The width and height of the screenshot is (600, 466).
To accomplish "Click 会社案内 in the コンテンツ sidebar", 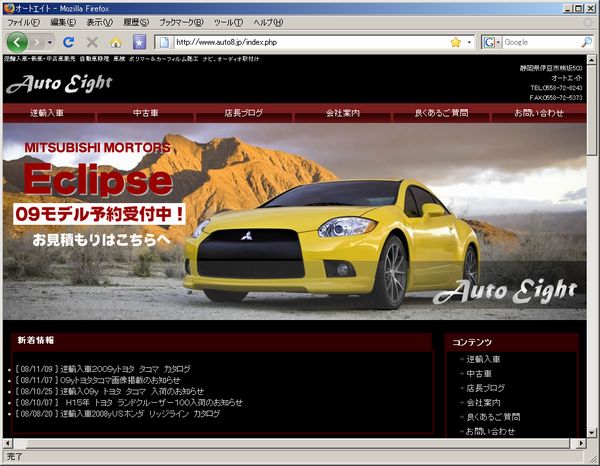I will click(x=483, y=402).
